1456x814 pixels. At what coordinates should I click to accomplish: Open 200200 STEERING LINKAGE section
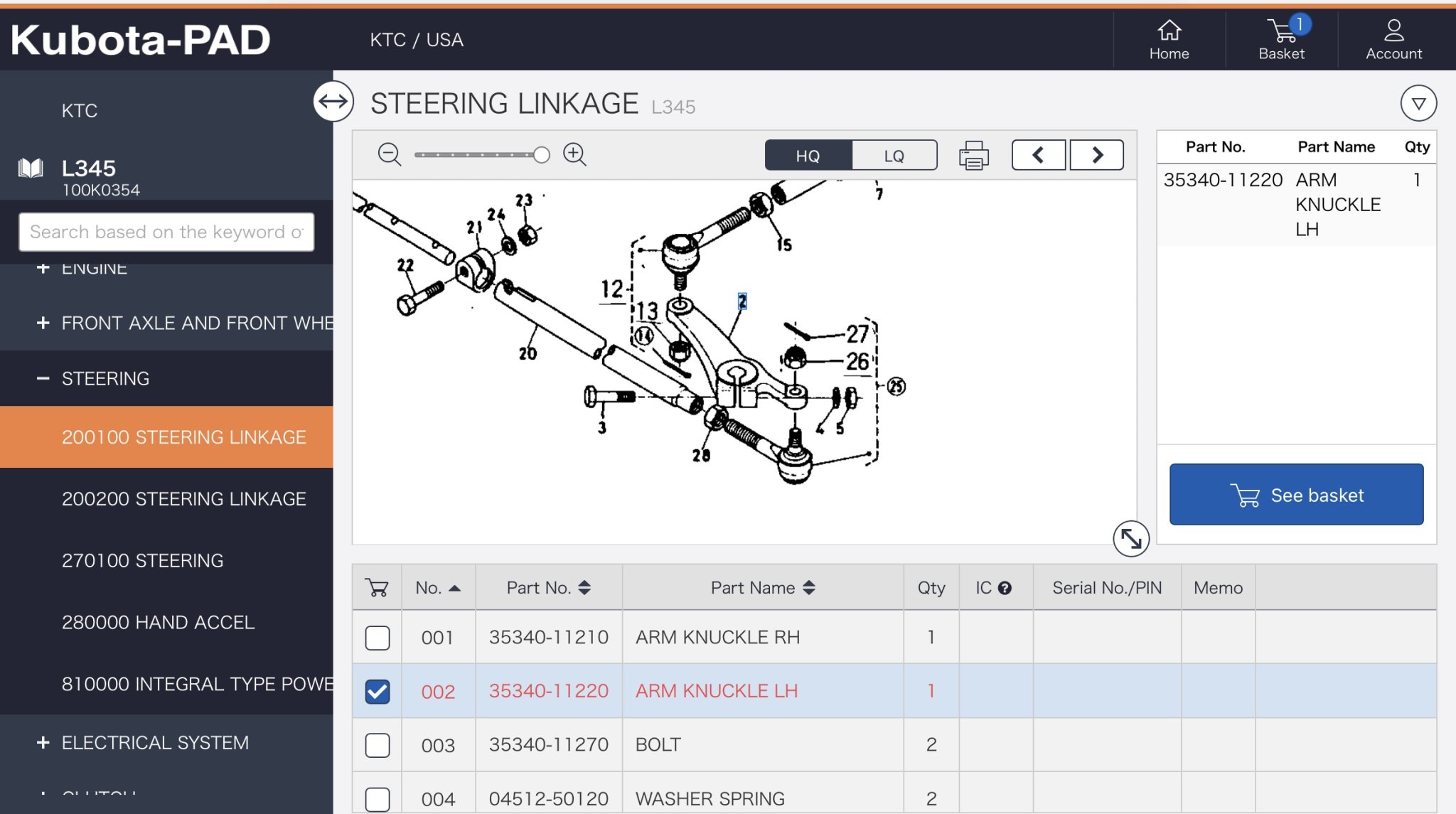(x=166, y=498)
